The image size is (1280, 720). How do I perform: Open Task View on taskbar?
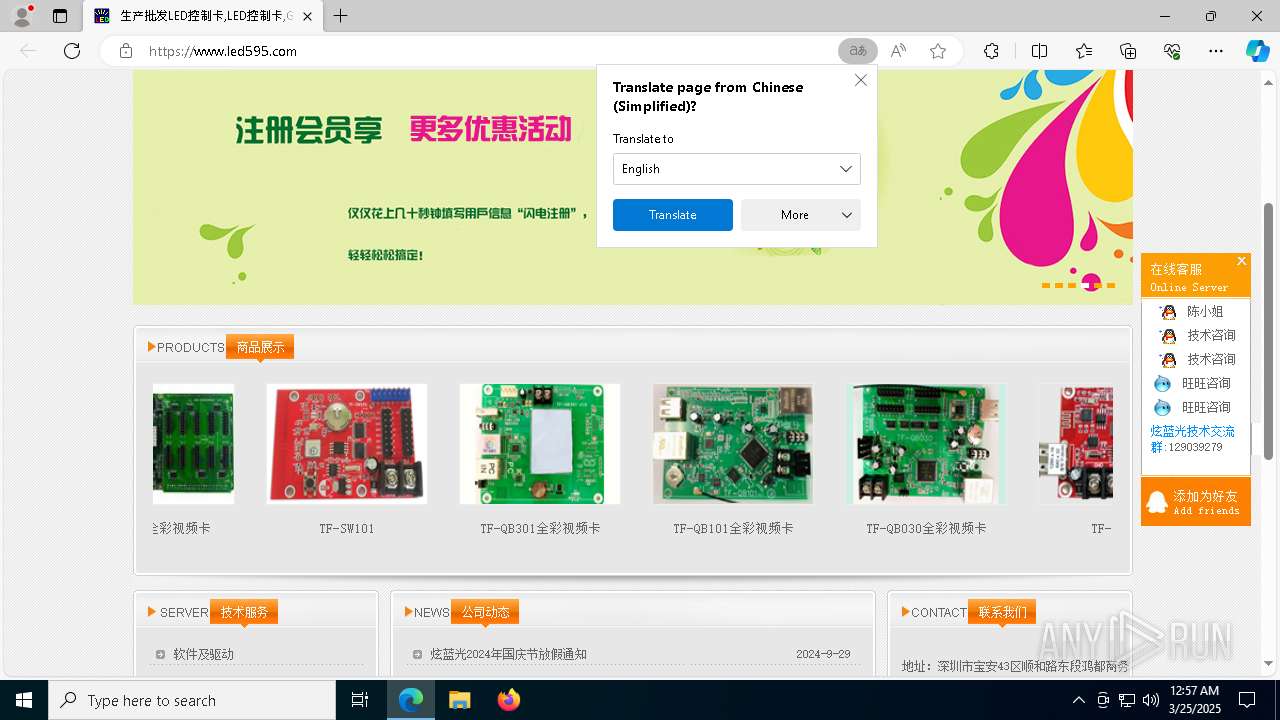[x=360, y=700]
